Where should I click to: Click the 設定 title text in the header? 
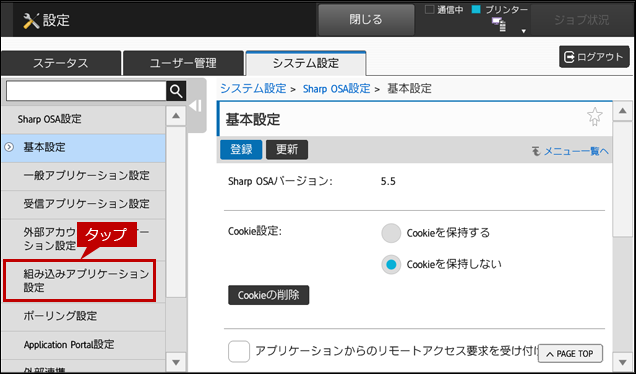point(56,20)
